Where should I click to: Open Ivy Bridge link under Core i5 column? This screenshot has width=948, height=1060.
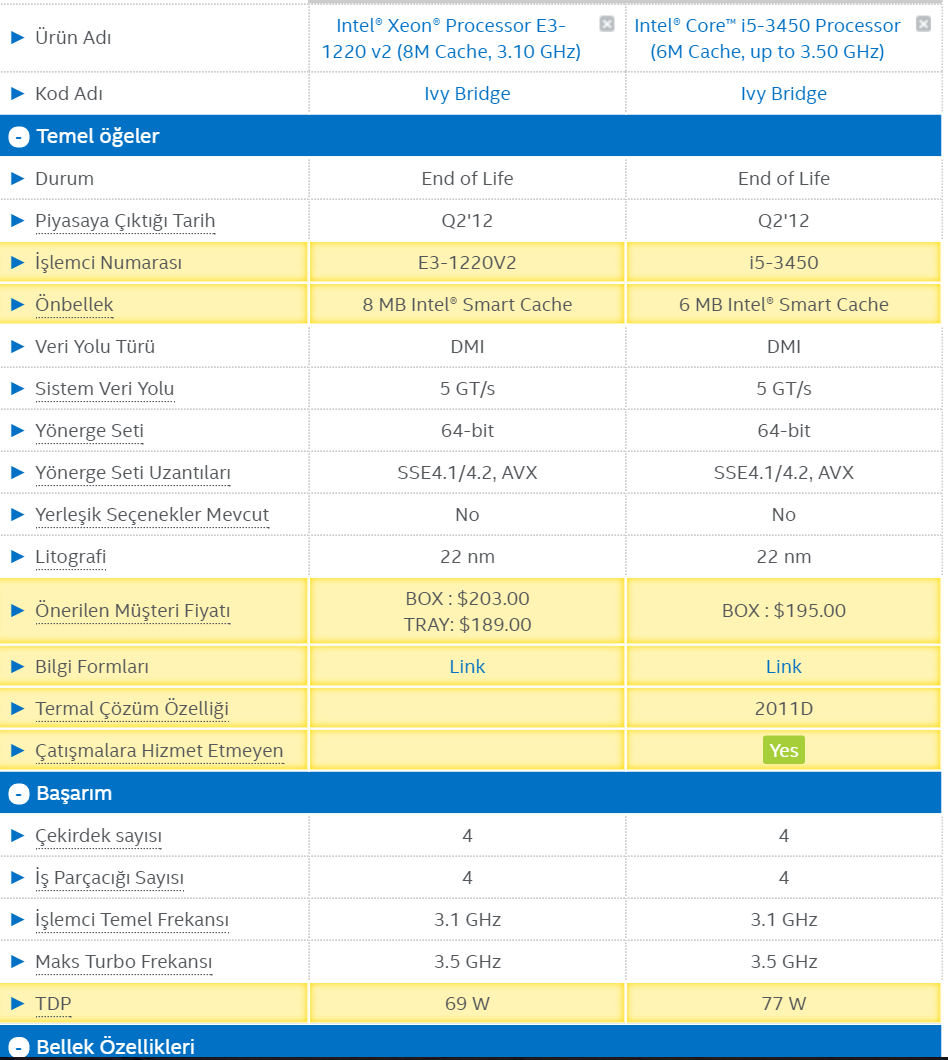[784, 94]
